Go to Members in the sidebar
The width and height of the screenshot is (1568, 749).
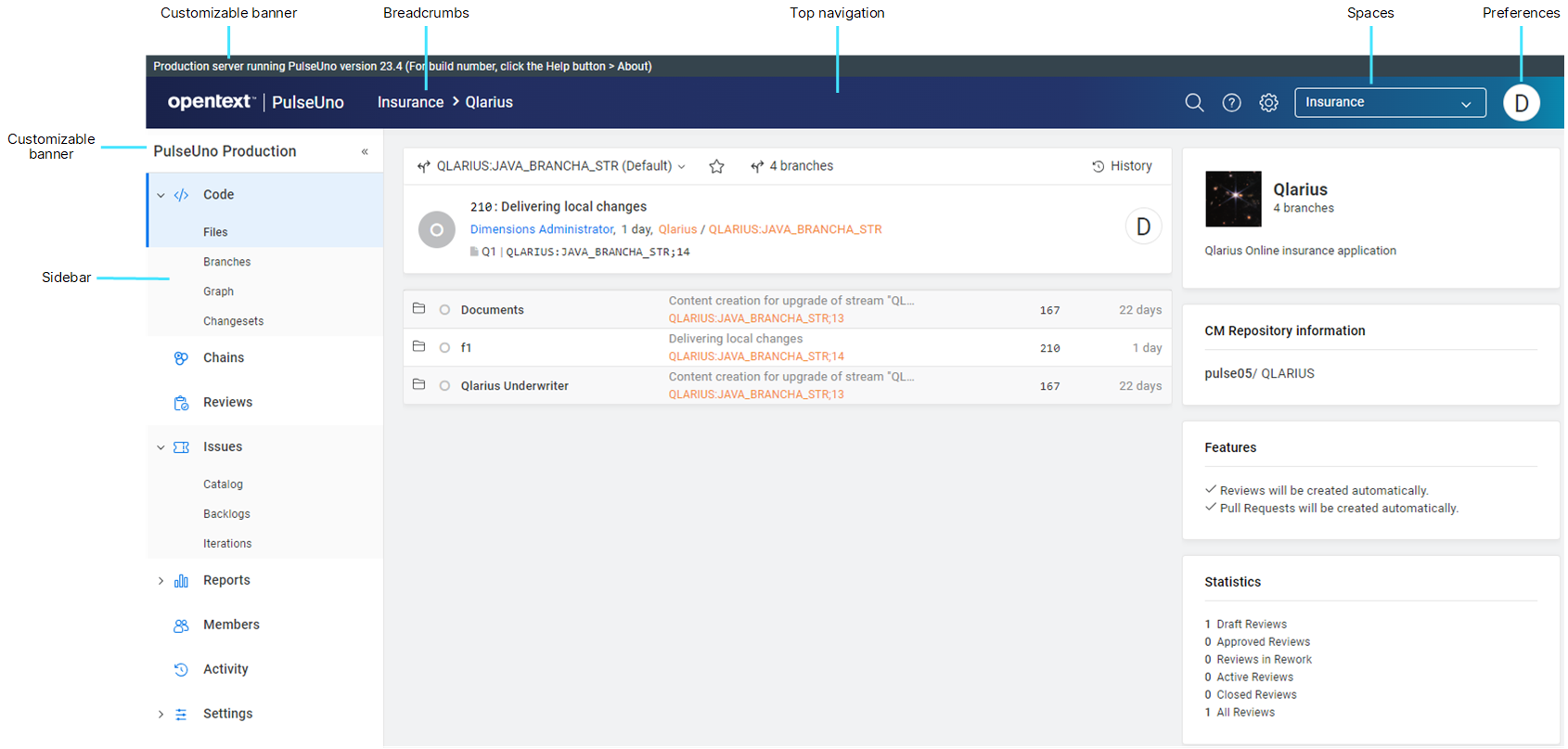[231, 626]
